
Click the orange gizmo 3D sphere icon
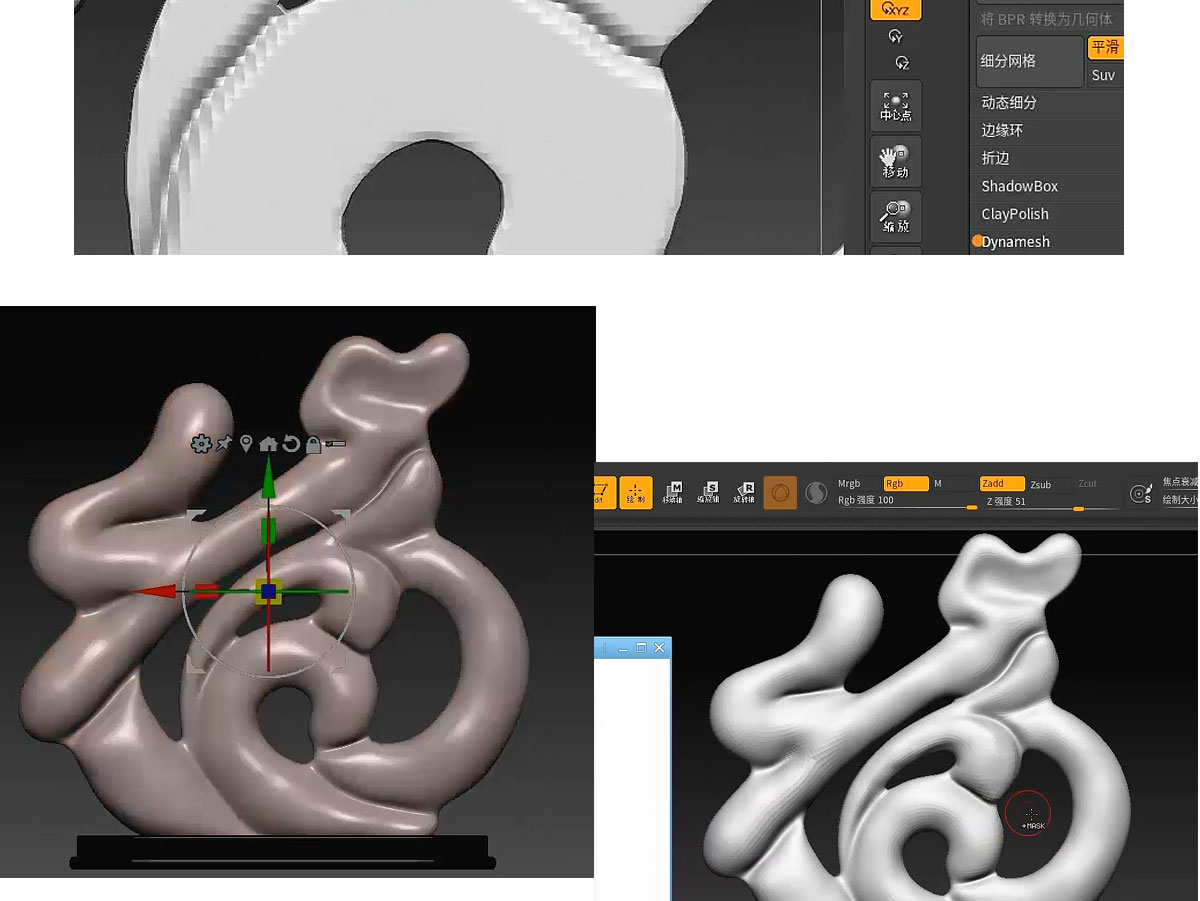(780, 493)
